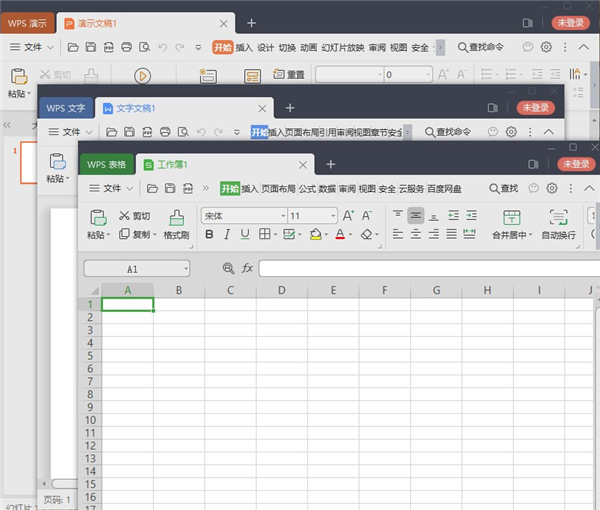Click the top-align icon in the spreadsheet
Screen dimensions: 600x510
coord(398,215)
